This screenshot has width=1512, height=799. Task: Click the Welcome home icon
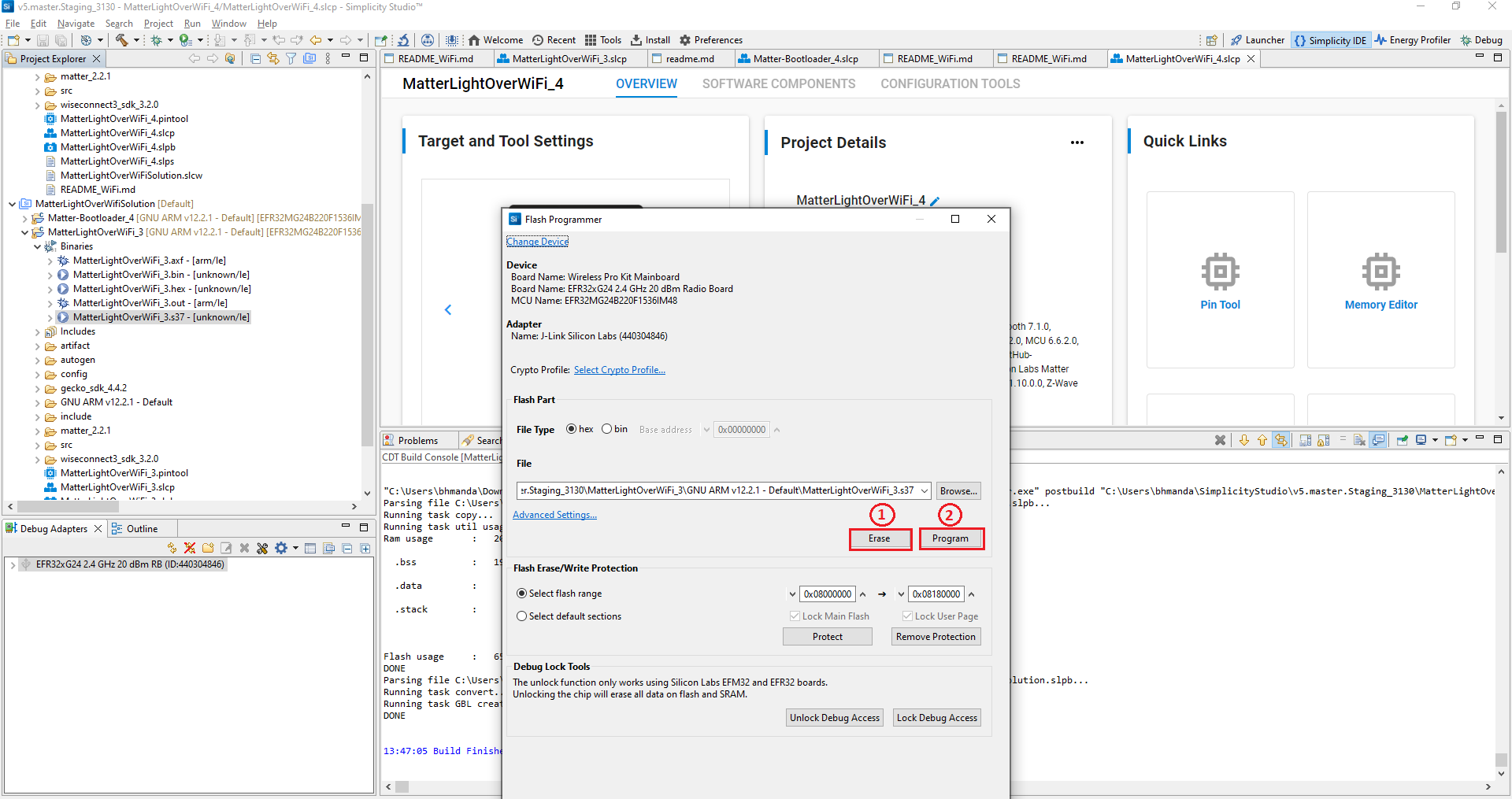(x=474, y=40)
